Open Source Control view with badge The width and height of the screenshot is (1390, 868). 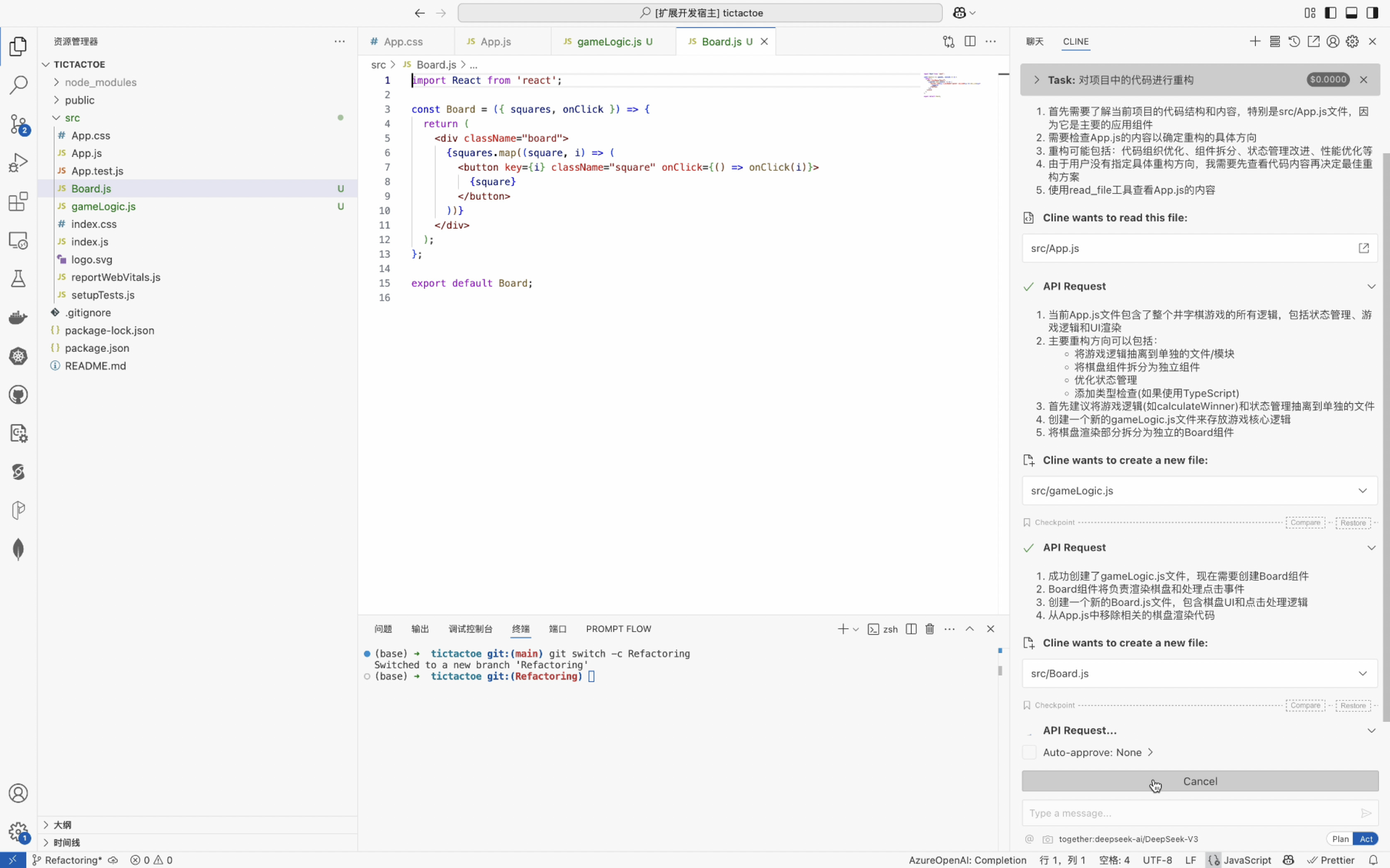(x=18, y=124)
